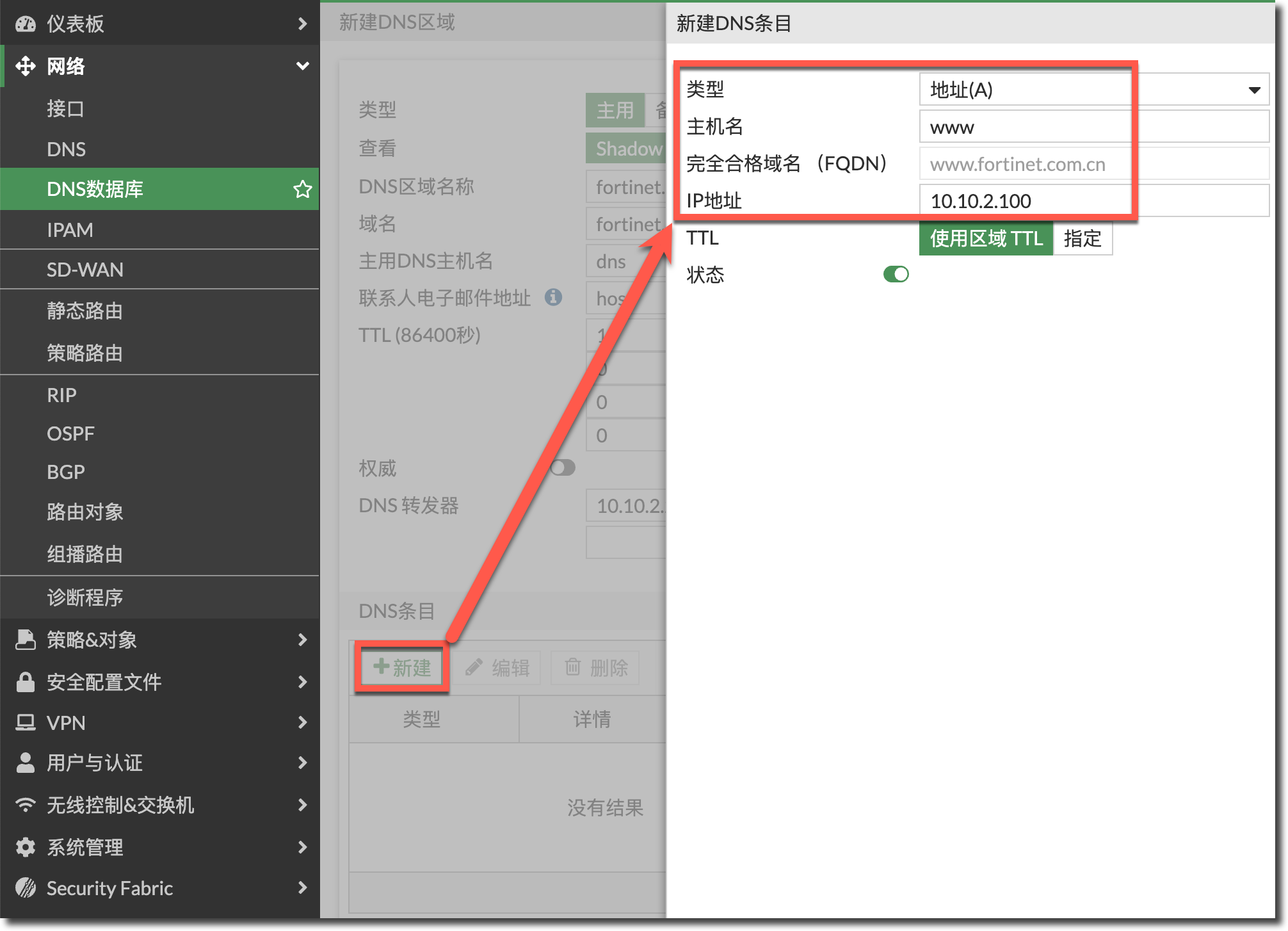The image size is (1288, 931).
Task: Click the 安全配置文件 lock icon
Action: pos(26,682)
